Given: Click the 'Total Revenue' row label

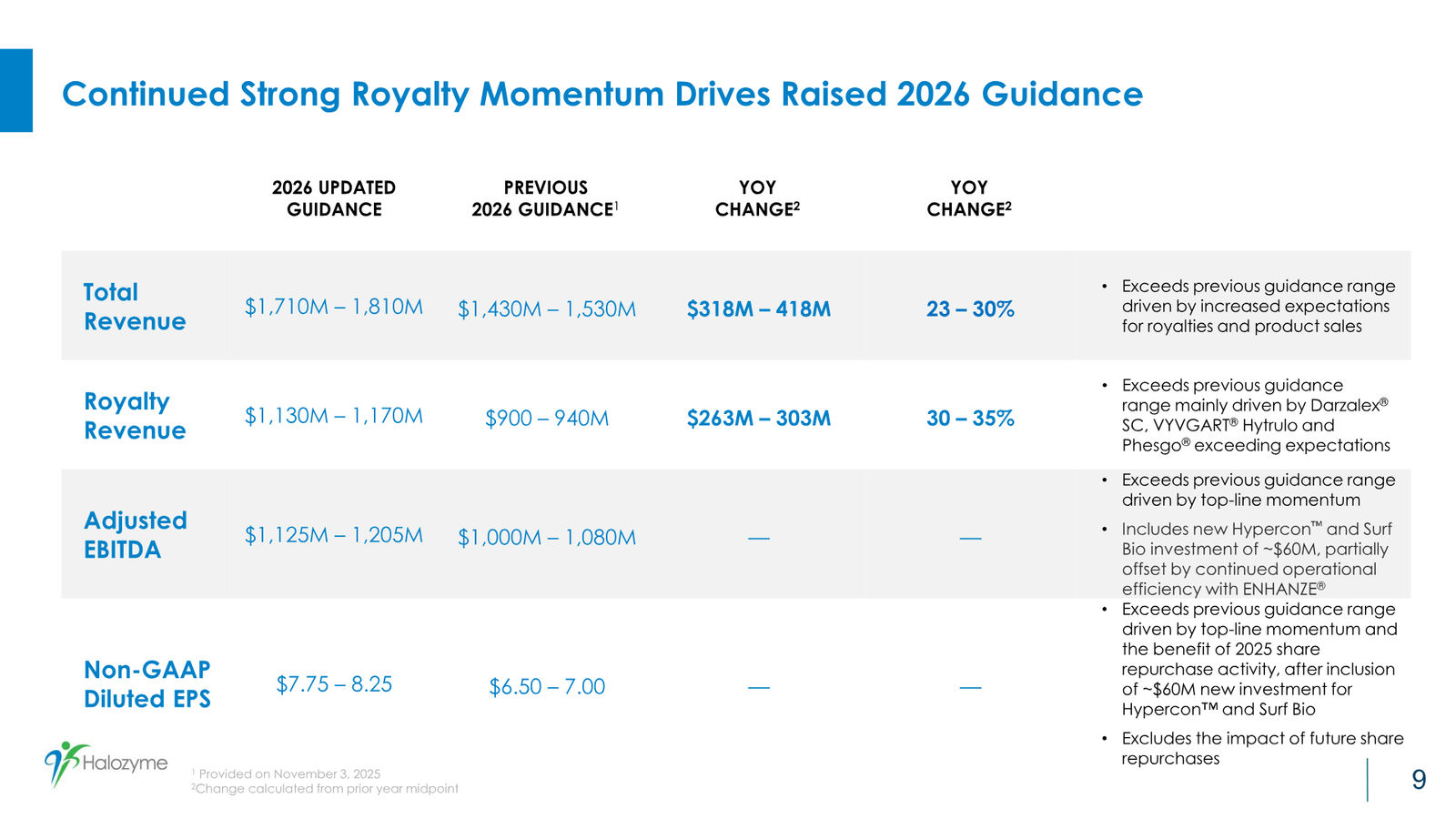Looking at the screenshot, I should tap(135, 307).
